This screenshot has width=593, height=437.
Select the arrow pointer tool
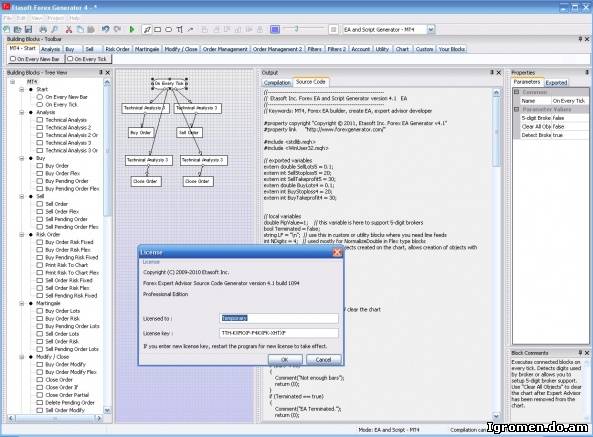coord(191,29)
